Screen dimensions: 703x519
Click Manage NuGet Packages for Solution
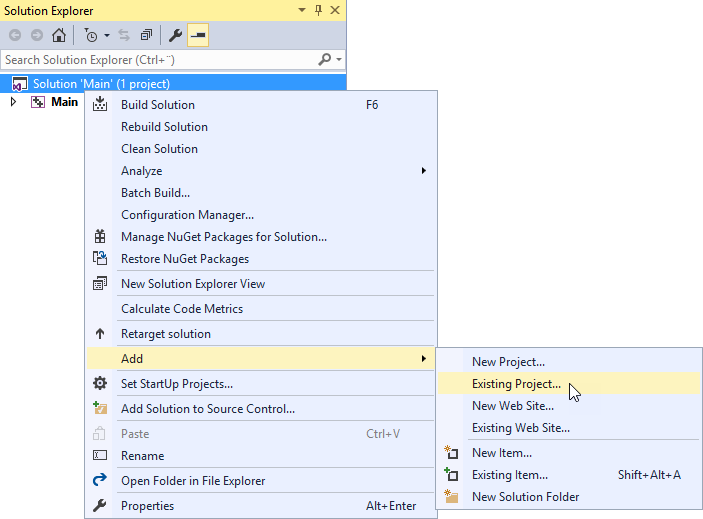click(x=223, y=237)
